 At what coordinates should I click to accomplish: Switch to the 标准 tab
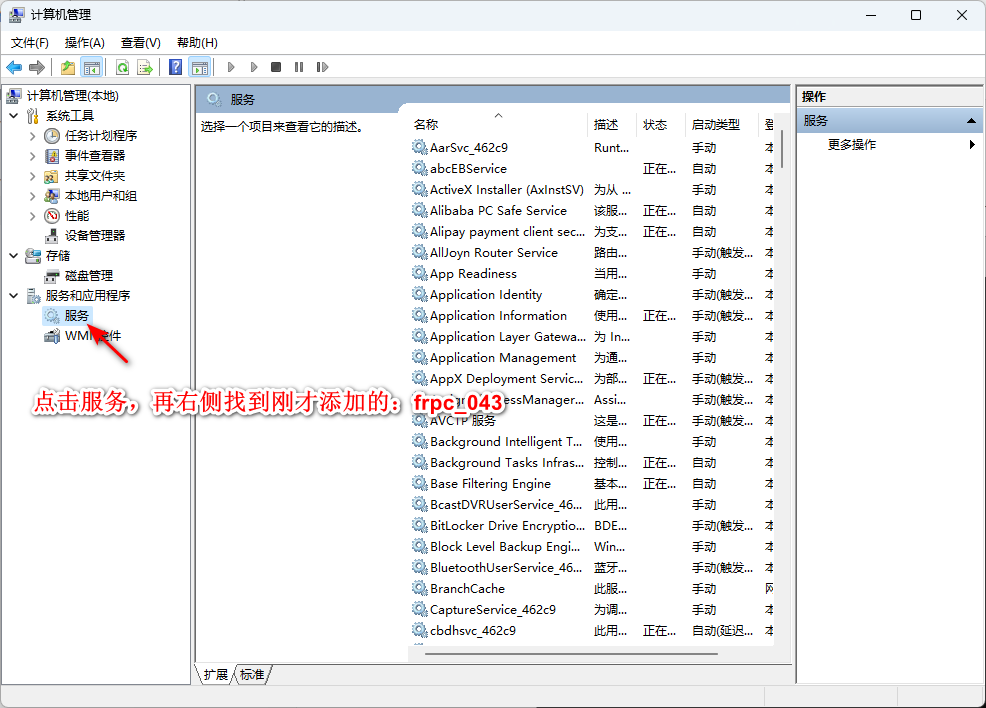[253, 675]
